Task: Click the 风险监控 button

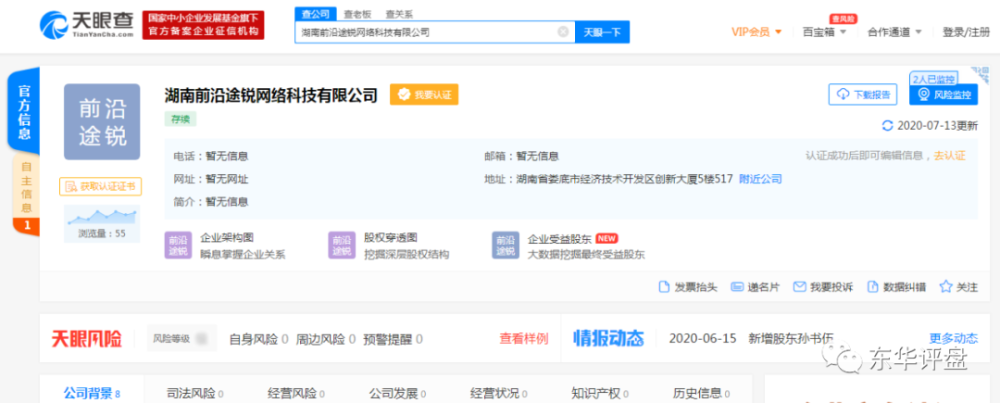Action: click(943, 94)
